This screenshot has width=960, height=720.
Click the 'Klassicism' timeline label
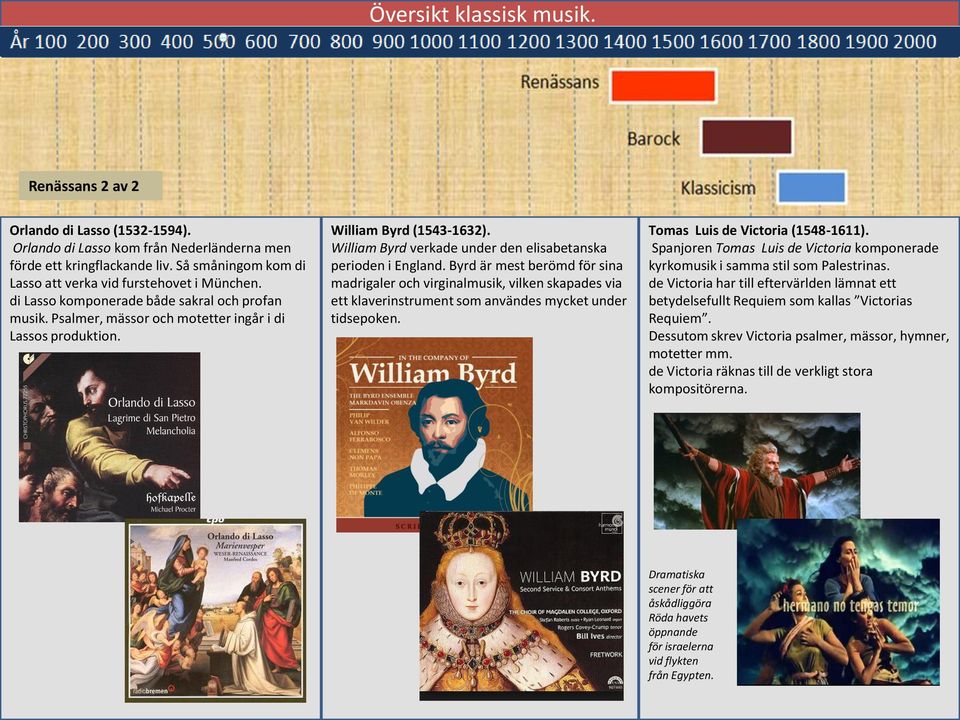(718, 188)
